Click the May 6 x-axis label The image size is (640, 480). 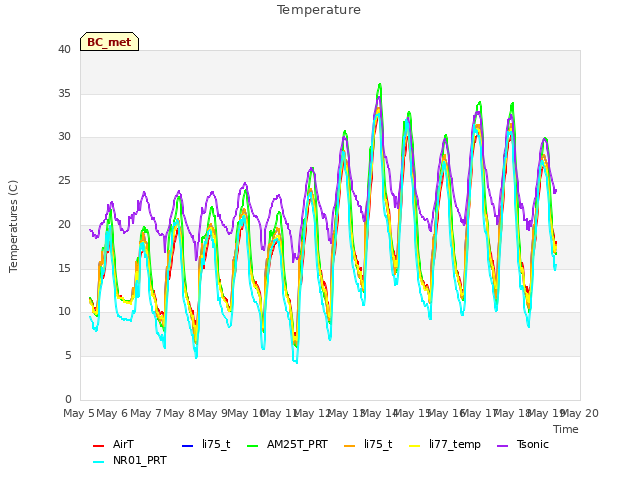(x=112, y=413)
